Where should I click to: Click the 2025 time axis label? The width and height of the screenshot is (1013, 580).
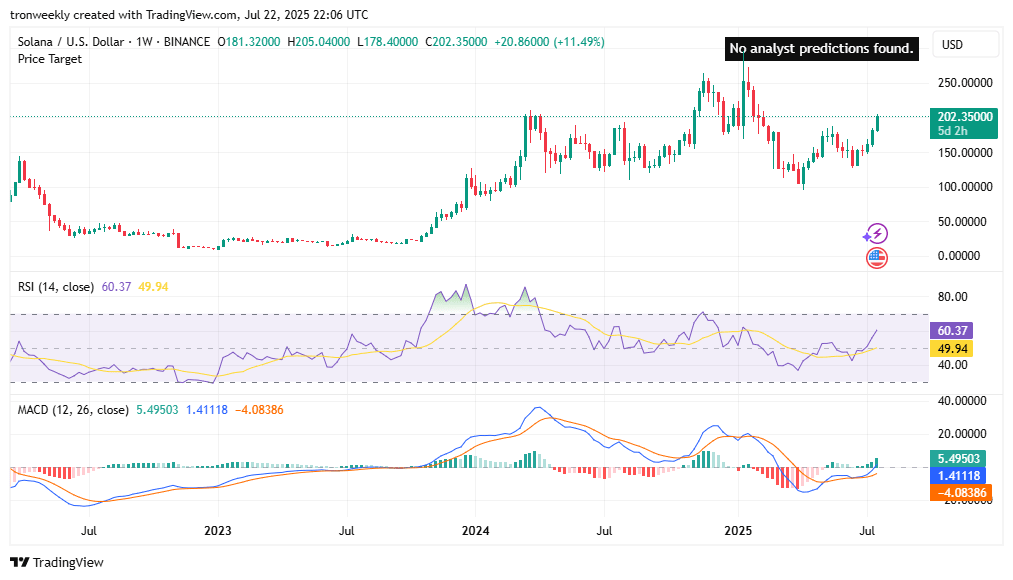[x=738, y=531]
